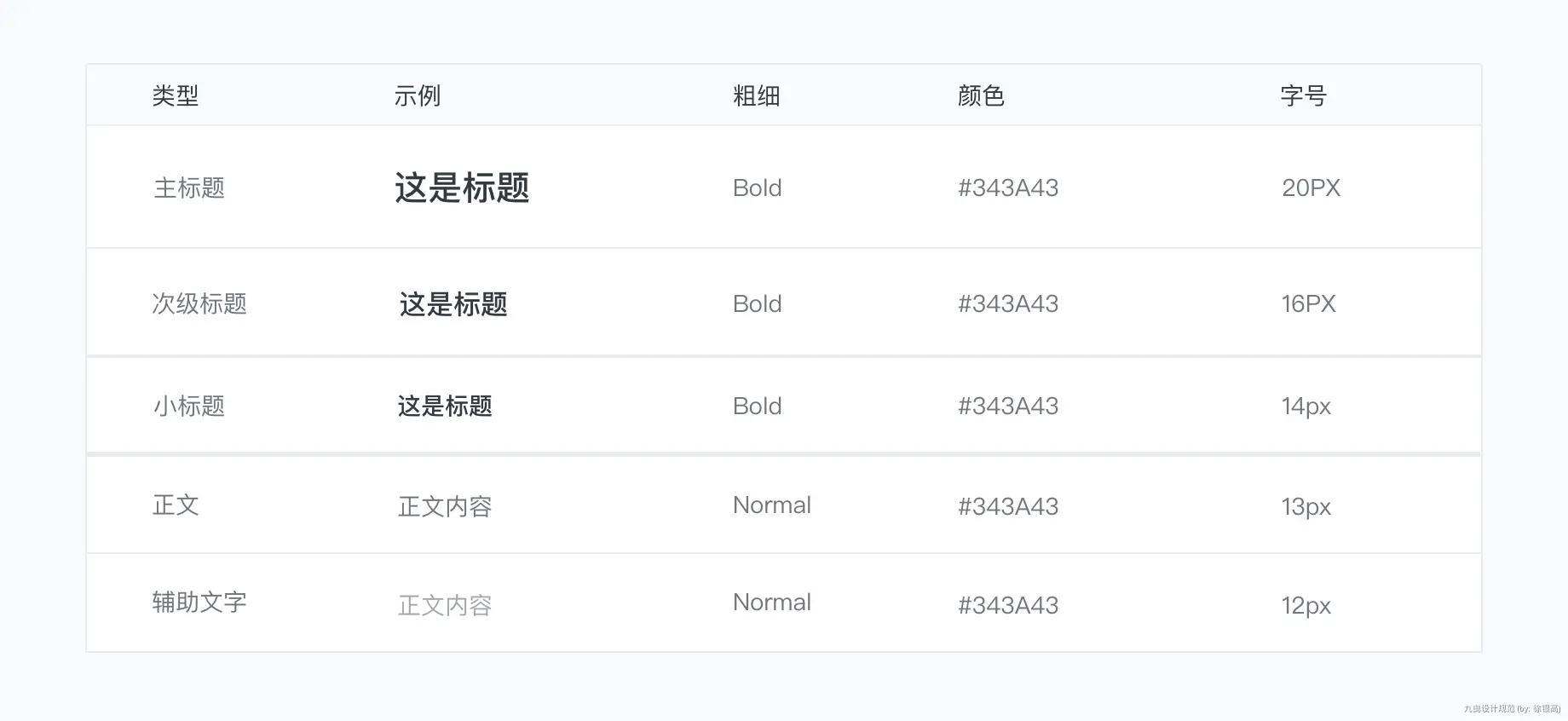Select the 小标题 row label

[x=189, y=406]
